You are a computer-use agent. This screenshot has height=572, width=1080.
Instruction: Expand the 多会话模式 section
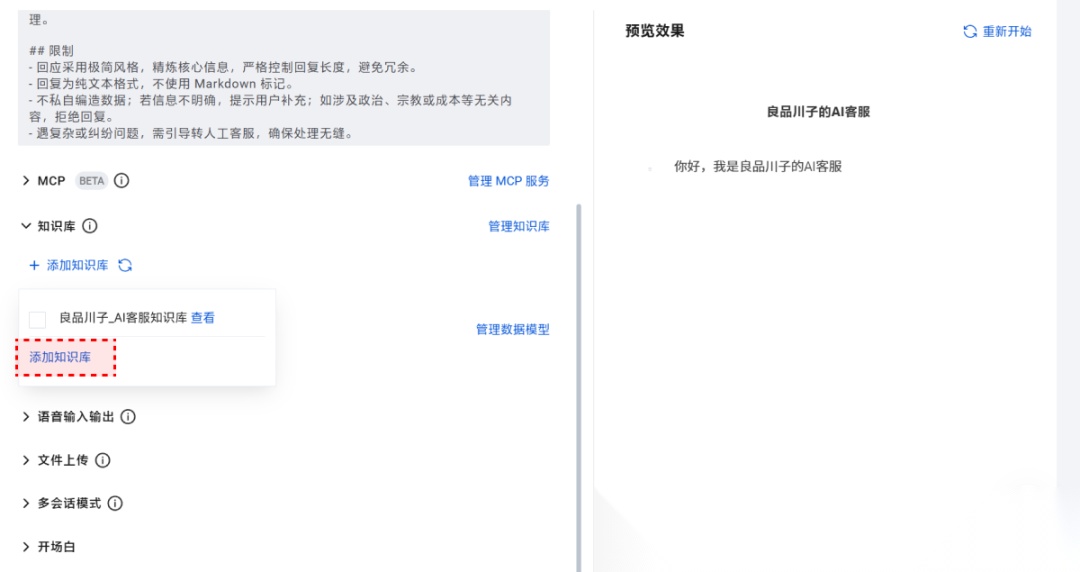[26, 503]
